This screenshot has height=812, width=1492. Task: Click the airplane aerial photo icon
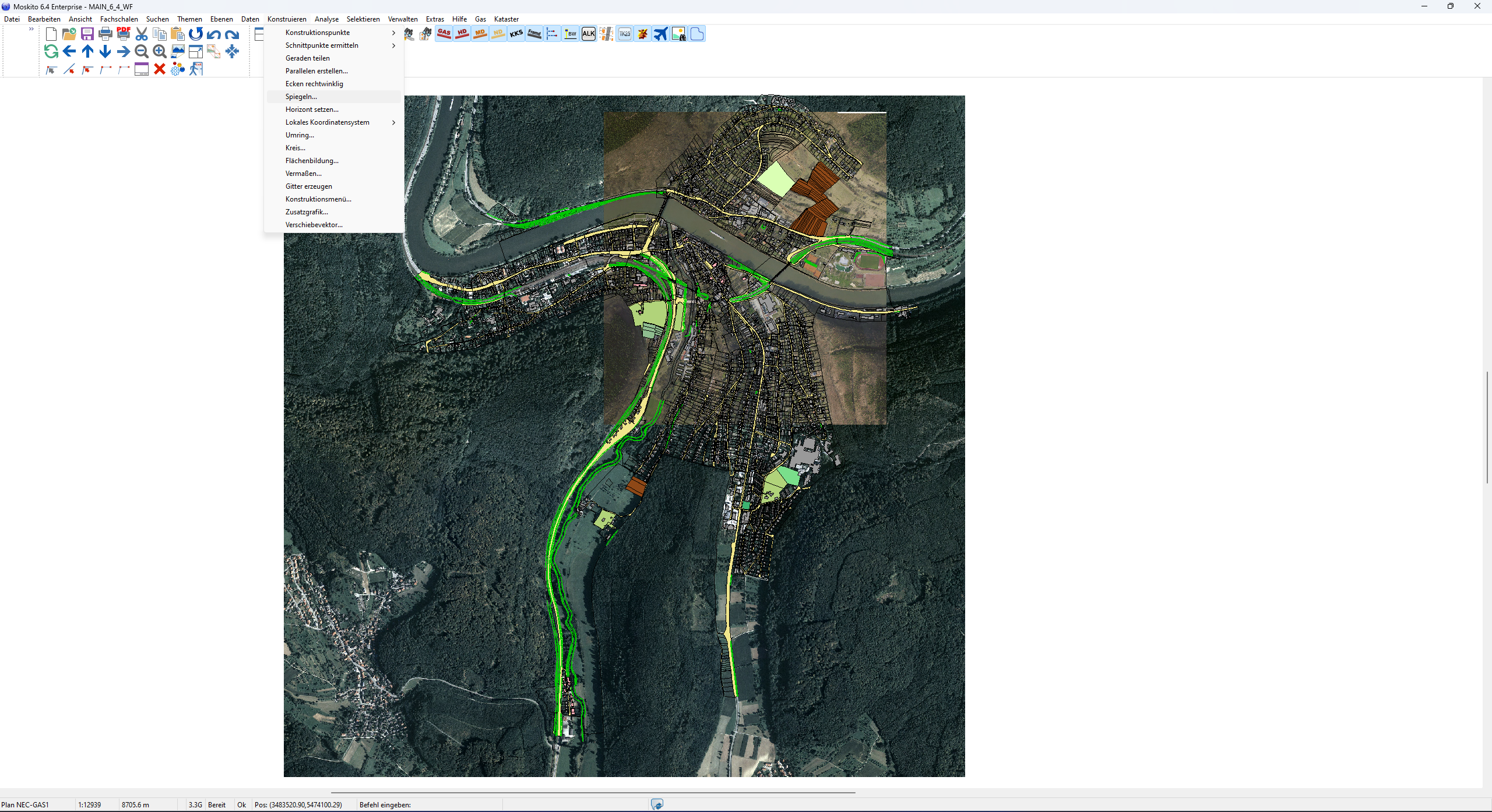click(x=660, y=34)
